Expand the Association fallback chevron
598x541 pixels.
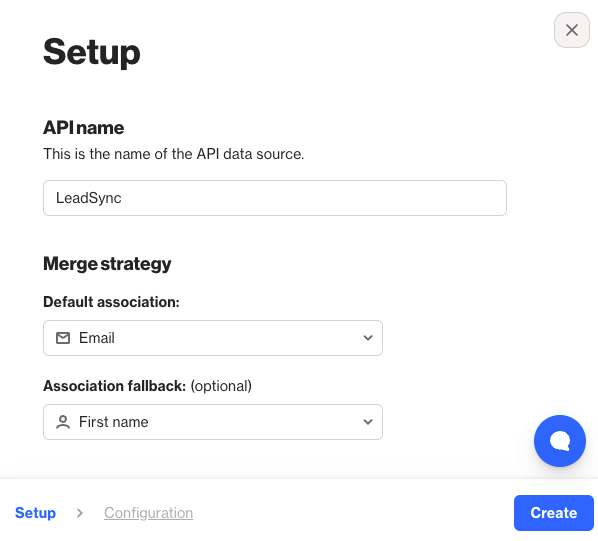(x=368, y=422)
